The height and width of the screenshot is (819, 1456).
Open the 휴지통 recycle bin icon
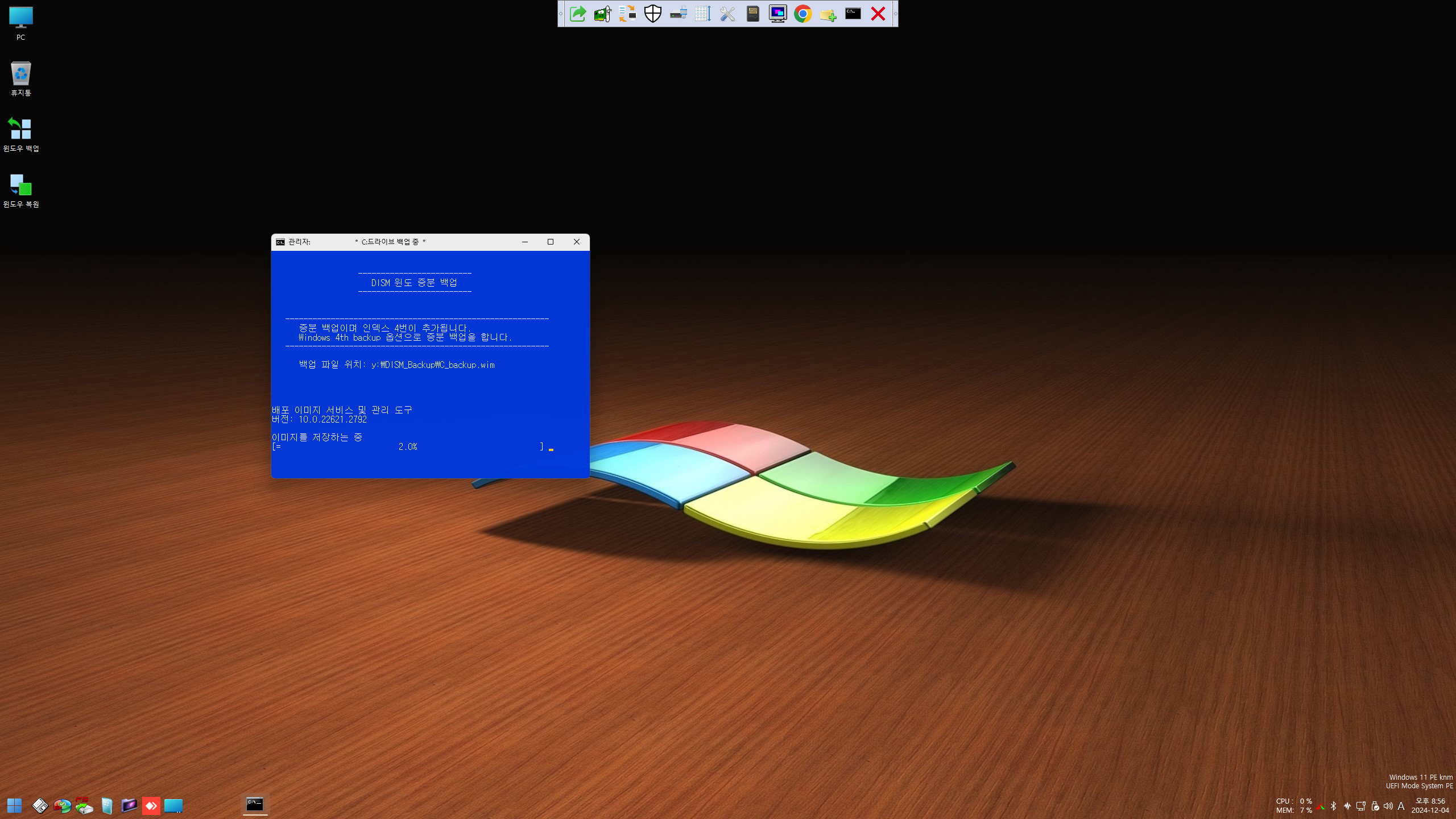[21, 79]
